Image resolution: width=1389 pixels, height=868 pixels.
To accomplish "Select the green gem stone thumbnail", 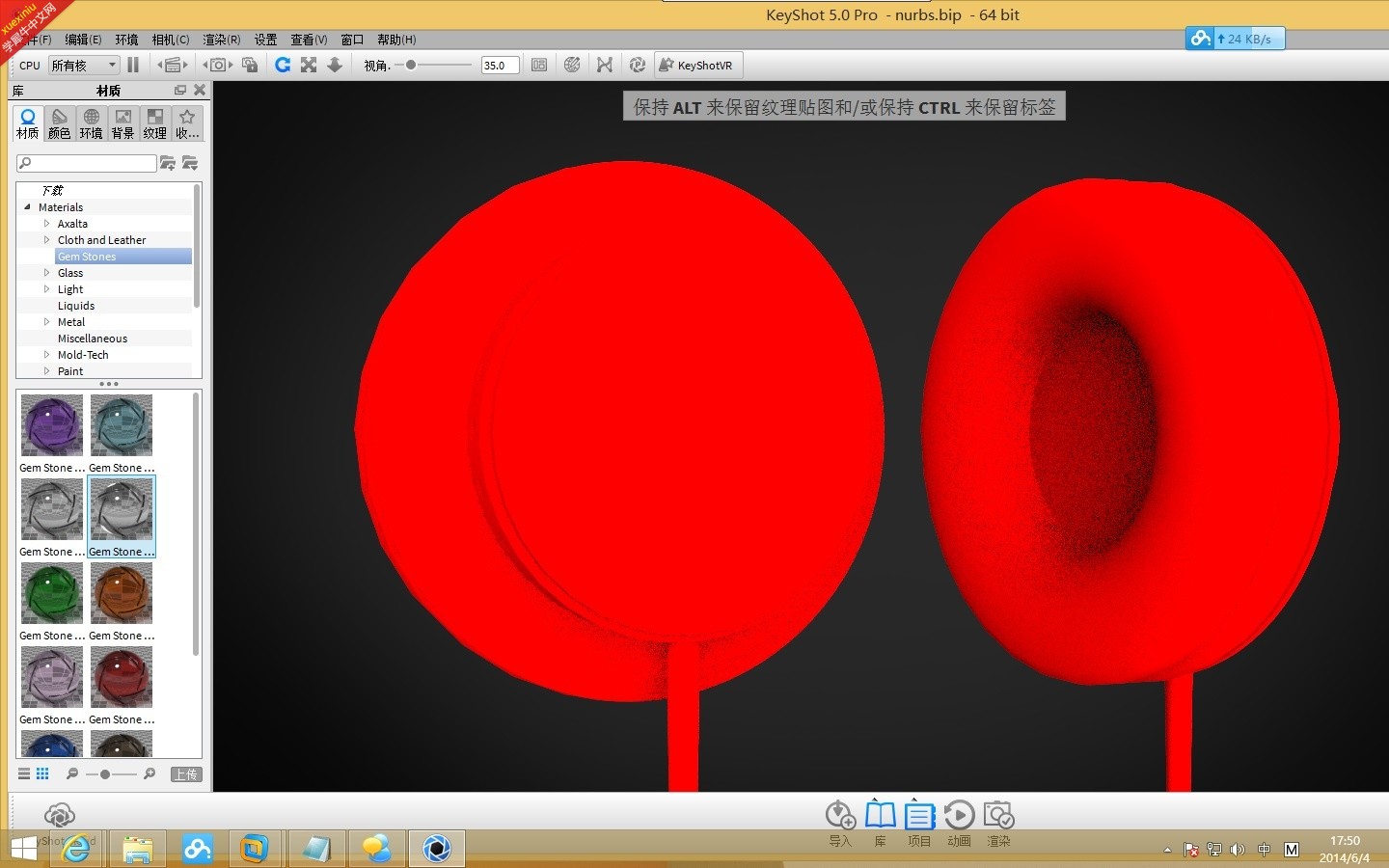I will [x=52, y=593].
